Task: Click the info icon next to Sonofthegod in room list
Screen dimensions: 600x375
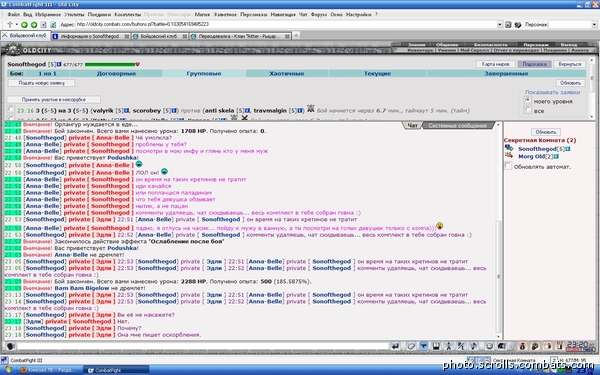Action: (568, 149)
